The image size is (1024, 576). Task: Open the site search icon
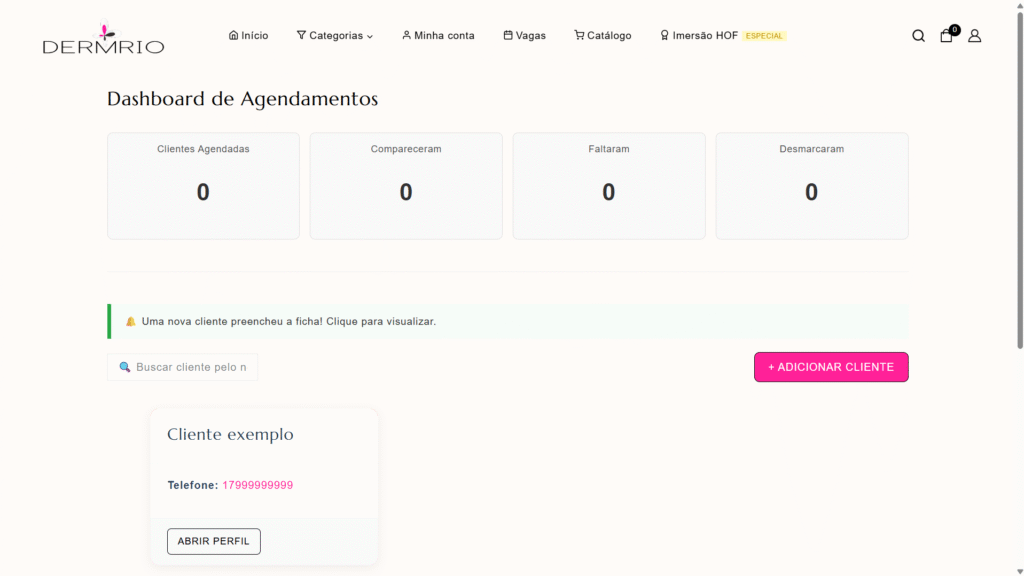click(918, 36)
